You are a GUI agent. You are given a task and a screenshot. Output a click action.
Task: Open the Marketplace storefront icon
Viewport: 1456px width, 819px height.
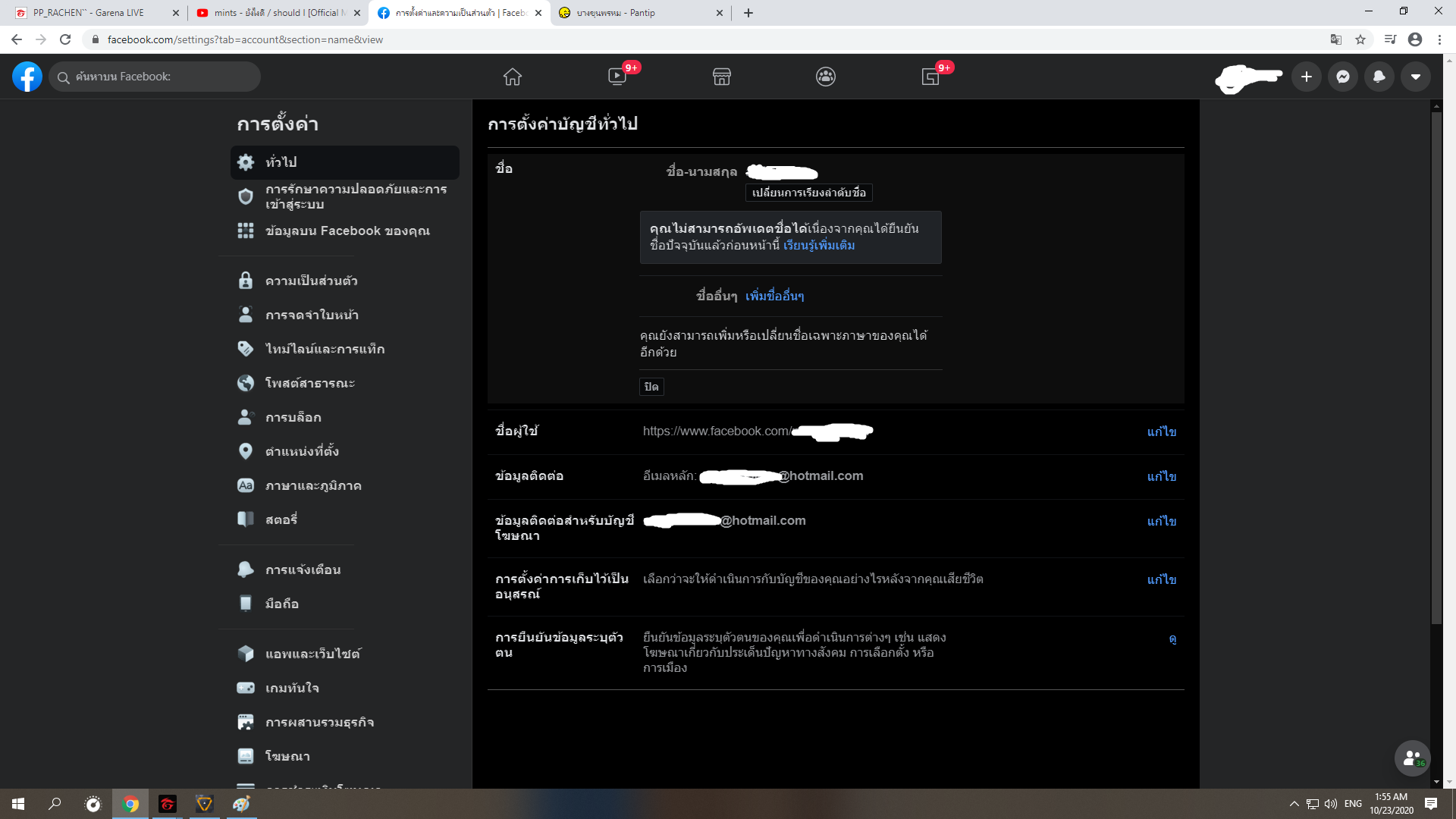721,77
